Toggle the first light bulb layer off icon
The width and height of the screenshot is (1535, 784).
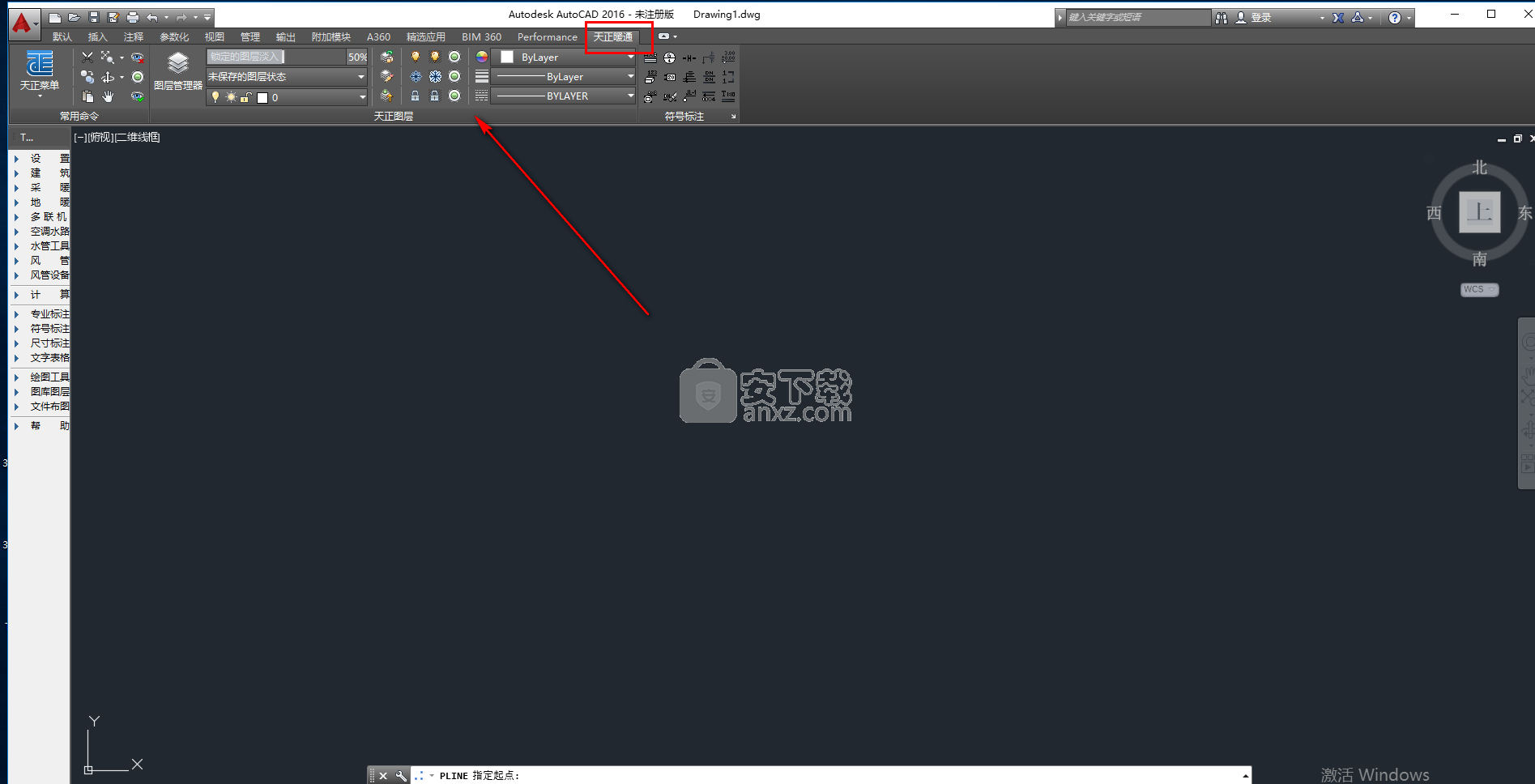pyautogui.click(x=416, y=57)
